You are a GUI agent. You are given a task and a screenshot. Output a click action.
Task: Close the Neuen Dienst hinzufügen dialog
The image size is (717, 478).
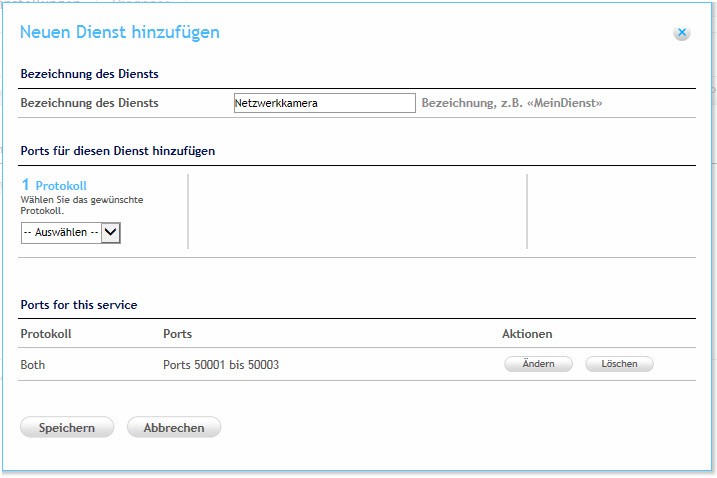[x=682, y=33]
